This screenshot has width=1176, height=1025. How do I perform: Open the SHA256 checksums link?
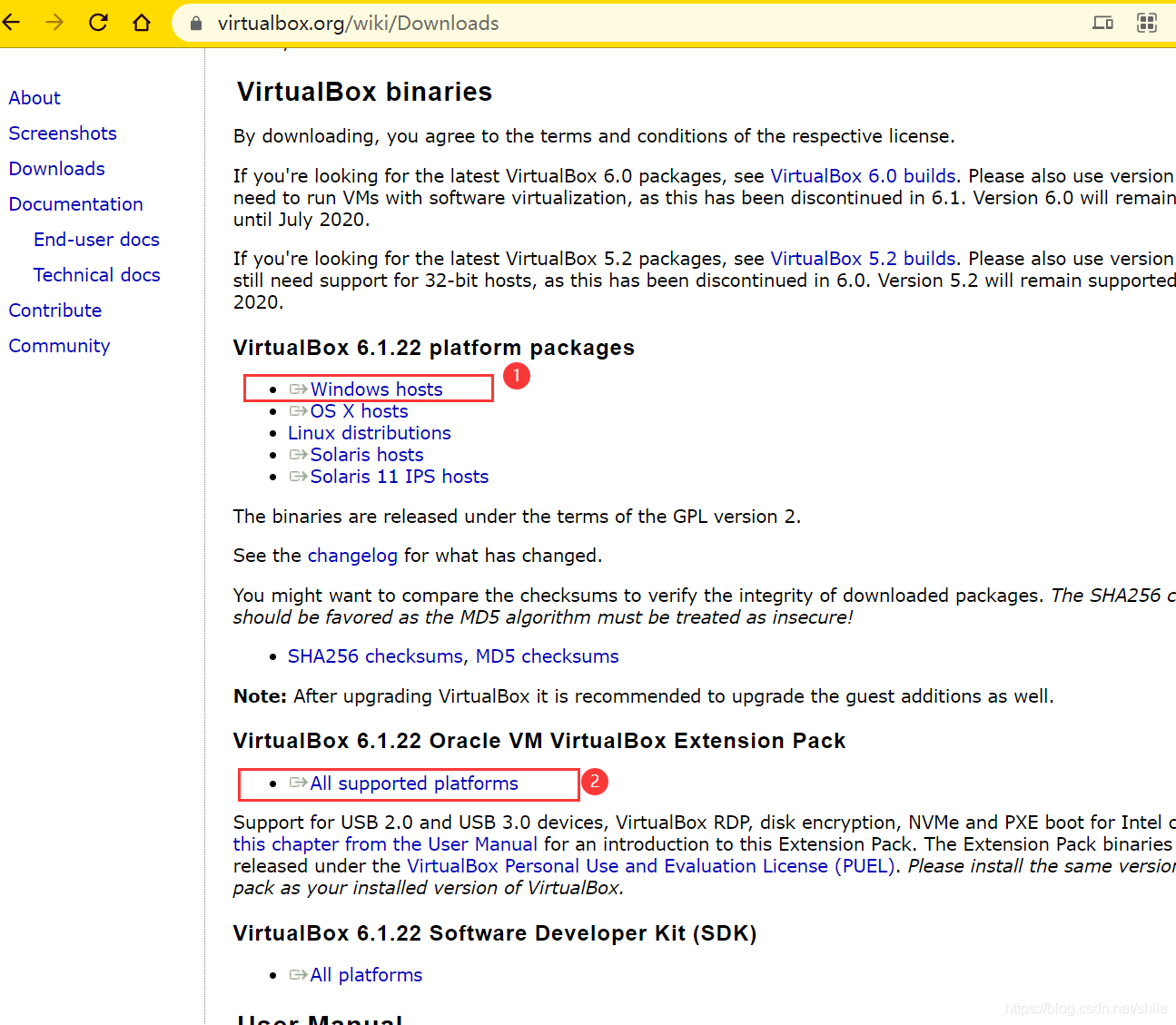click(x=375, y=656)
